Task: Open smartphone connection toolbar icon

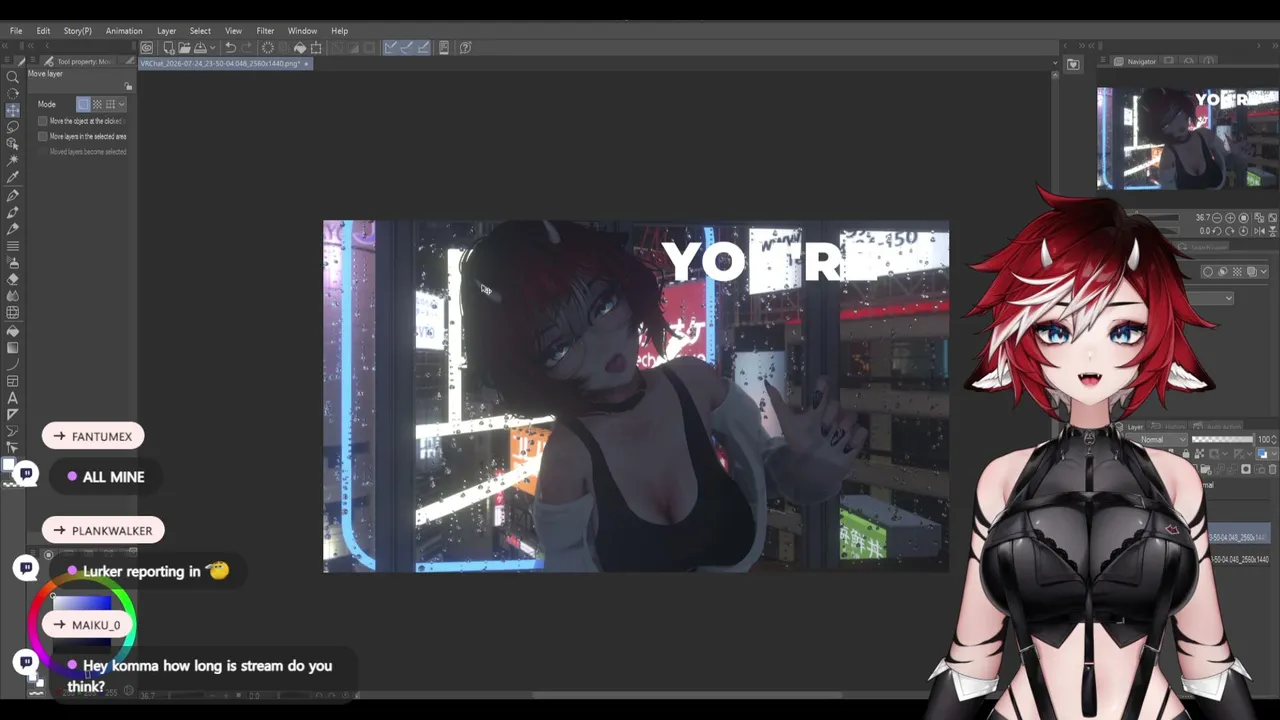Action: 444,47
